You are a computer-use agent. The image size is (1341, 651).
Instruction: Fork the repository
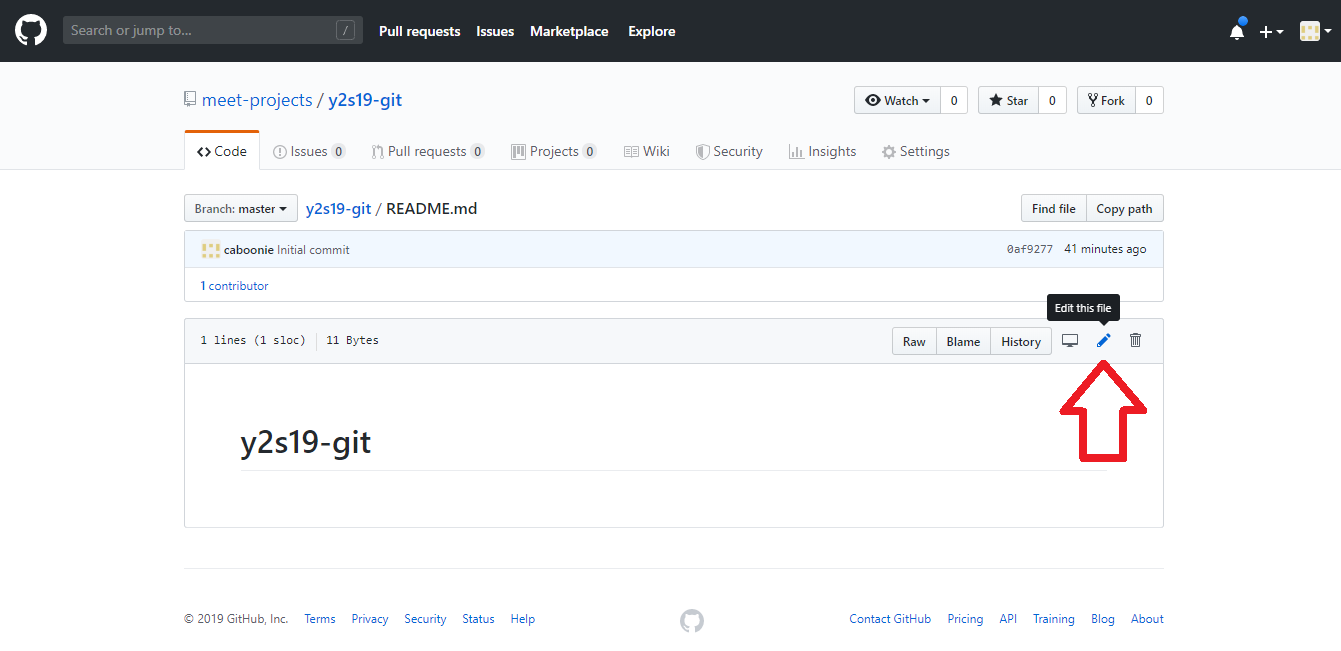[x=1106, y=100]
